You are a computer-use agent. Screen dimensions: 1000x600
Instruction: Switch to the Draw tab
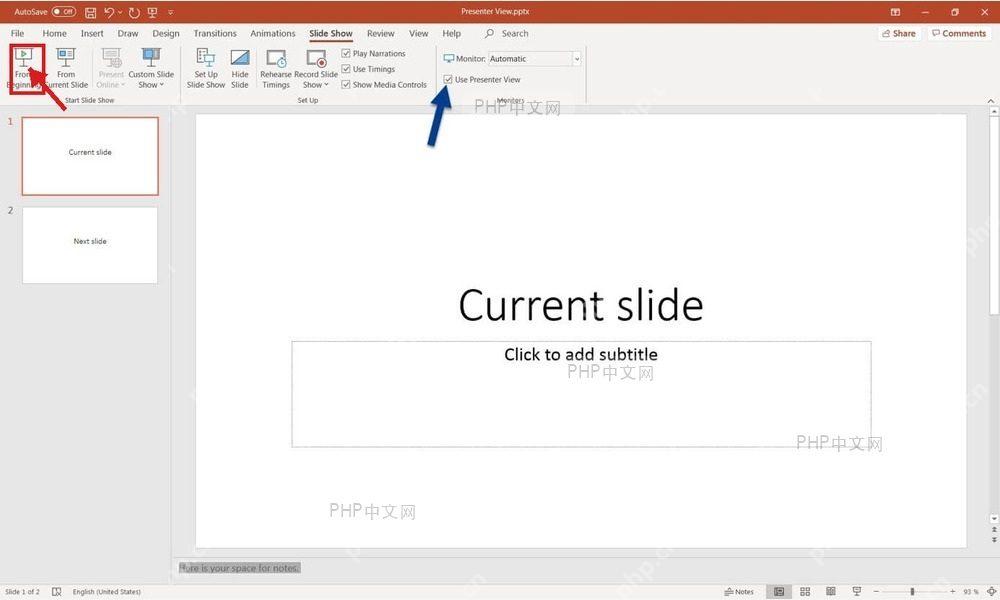128,33
